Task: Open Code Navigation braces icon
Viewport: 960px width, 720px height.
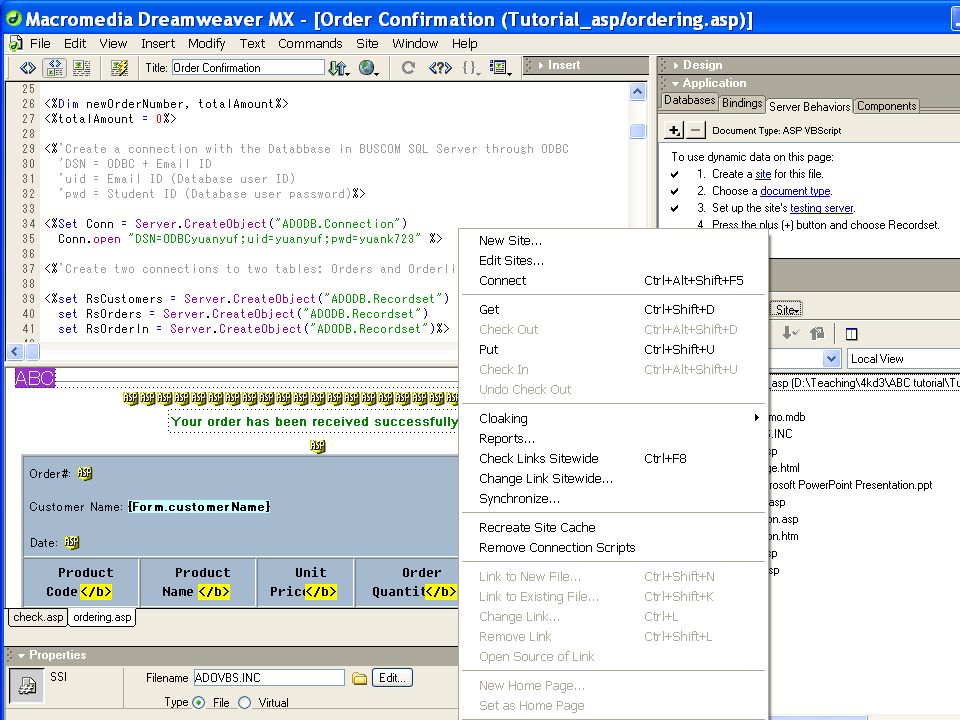Action: pos(471,67)
